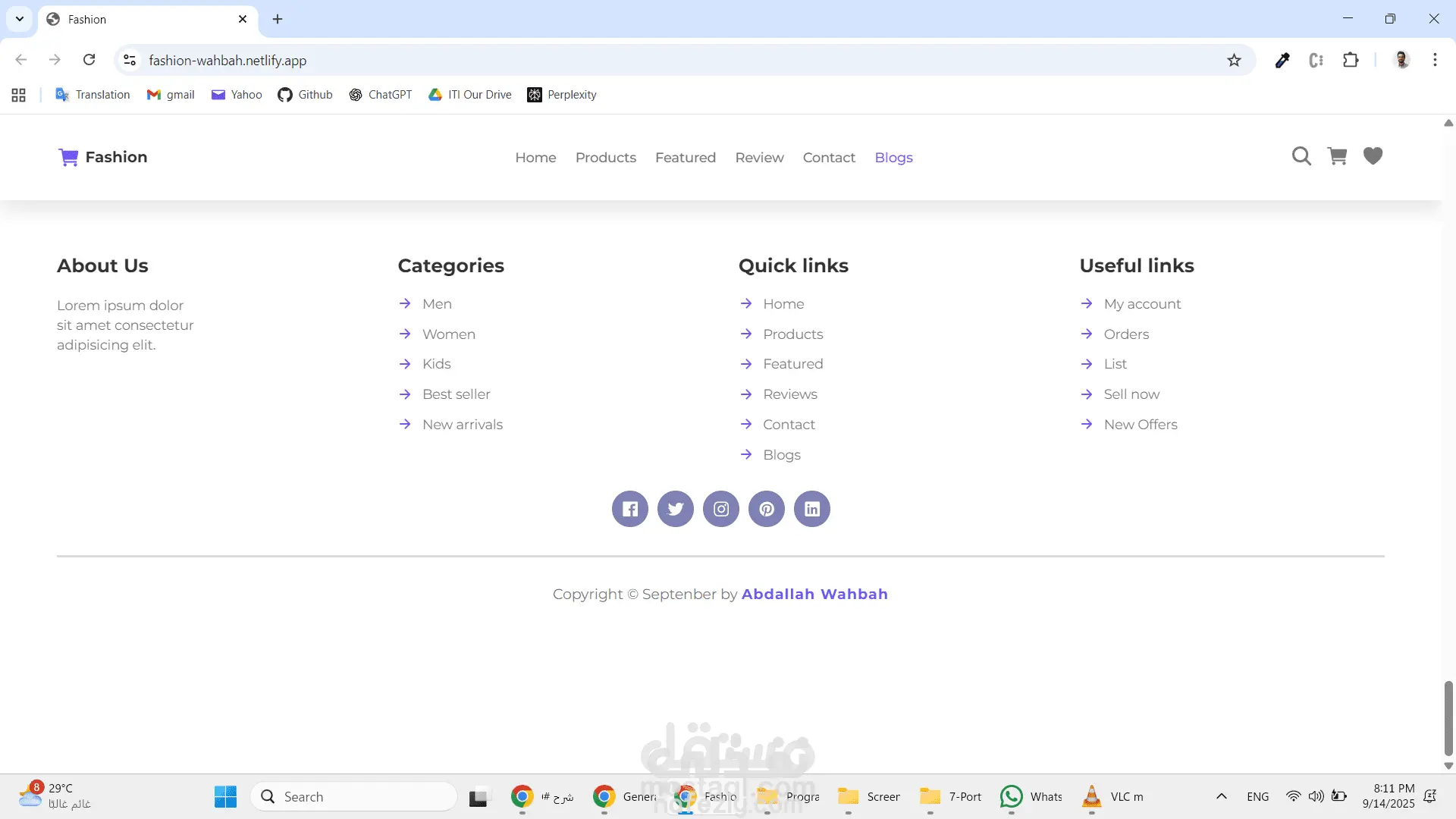Open the Twitter social icon

click(675, 509)
